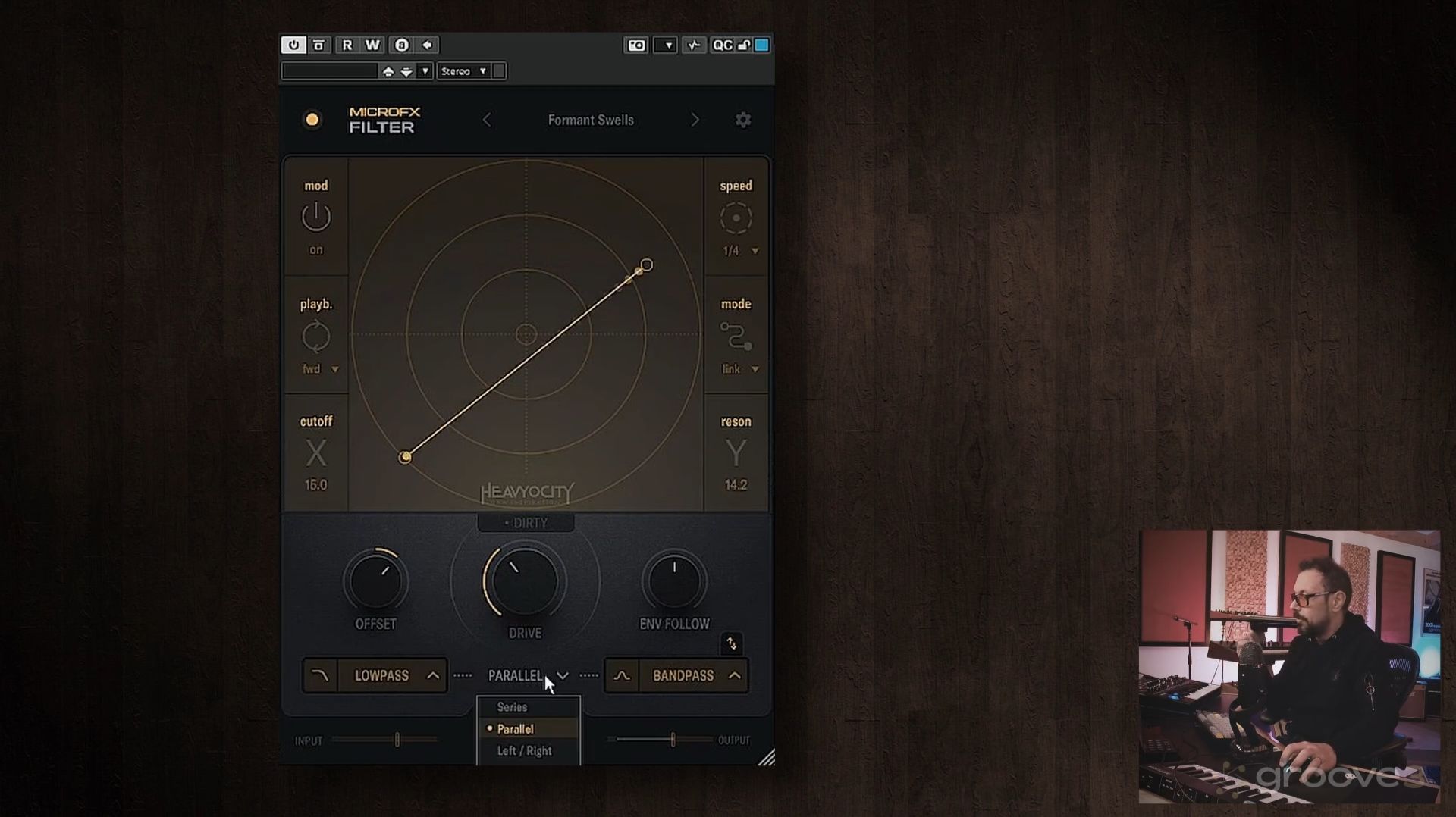Toggle the lock icon beside QC
Screen dimensions: 1456x817
(x=744, y=45)
